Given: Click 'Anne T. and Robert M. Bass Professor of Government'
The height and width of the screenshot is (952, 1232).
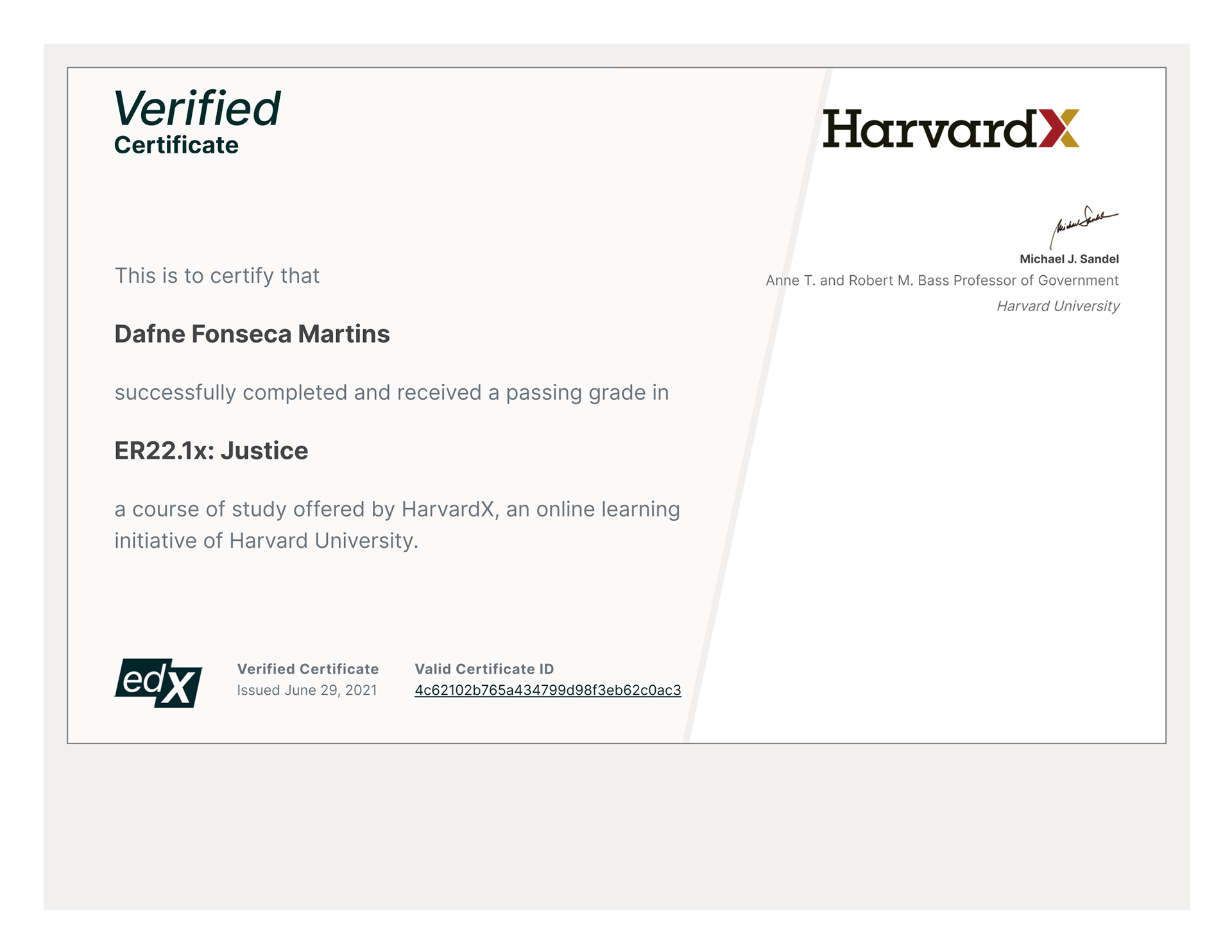Looking at the screenshot, I should click(x=942, y=280).
